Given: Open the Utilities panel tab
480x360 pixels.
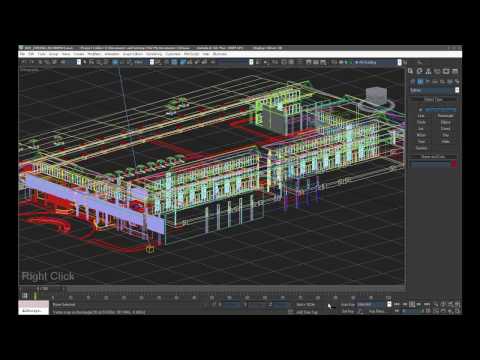Looking at the screenshot, I should click(455, 71).
